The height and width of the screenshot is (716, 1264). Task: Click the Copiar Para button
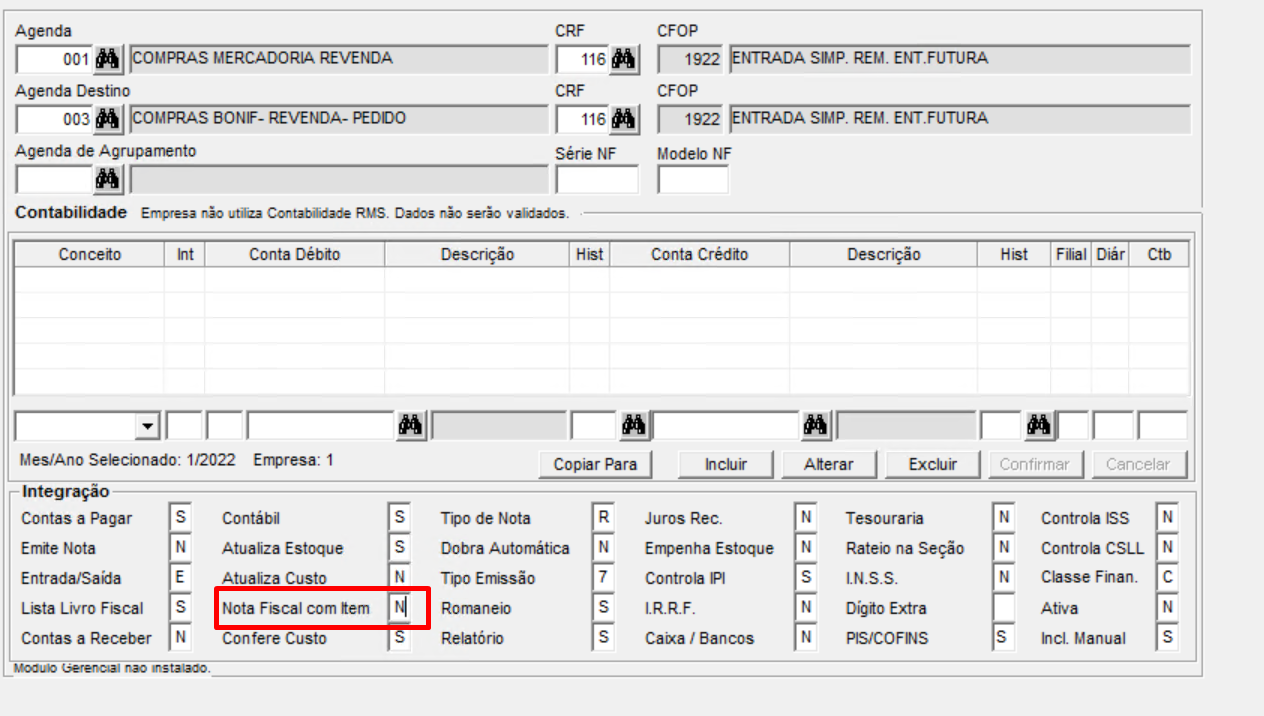pyautogui.click(x=595, y=464)
